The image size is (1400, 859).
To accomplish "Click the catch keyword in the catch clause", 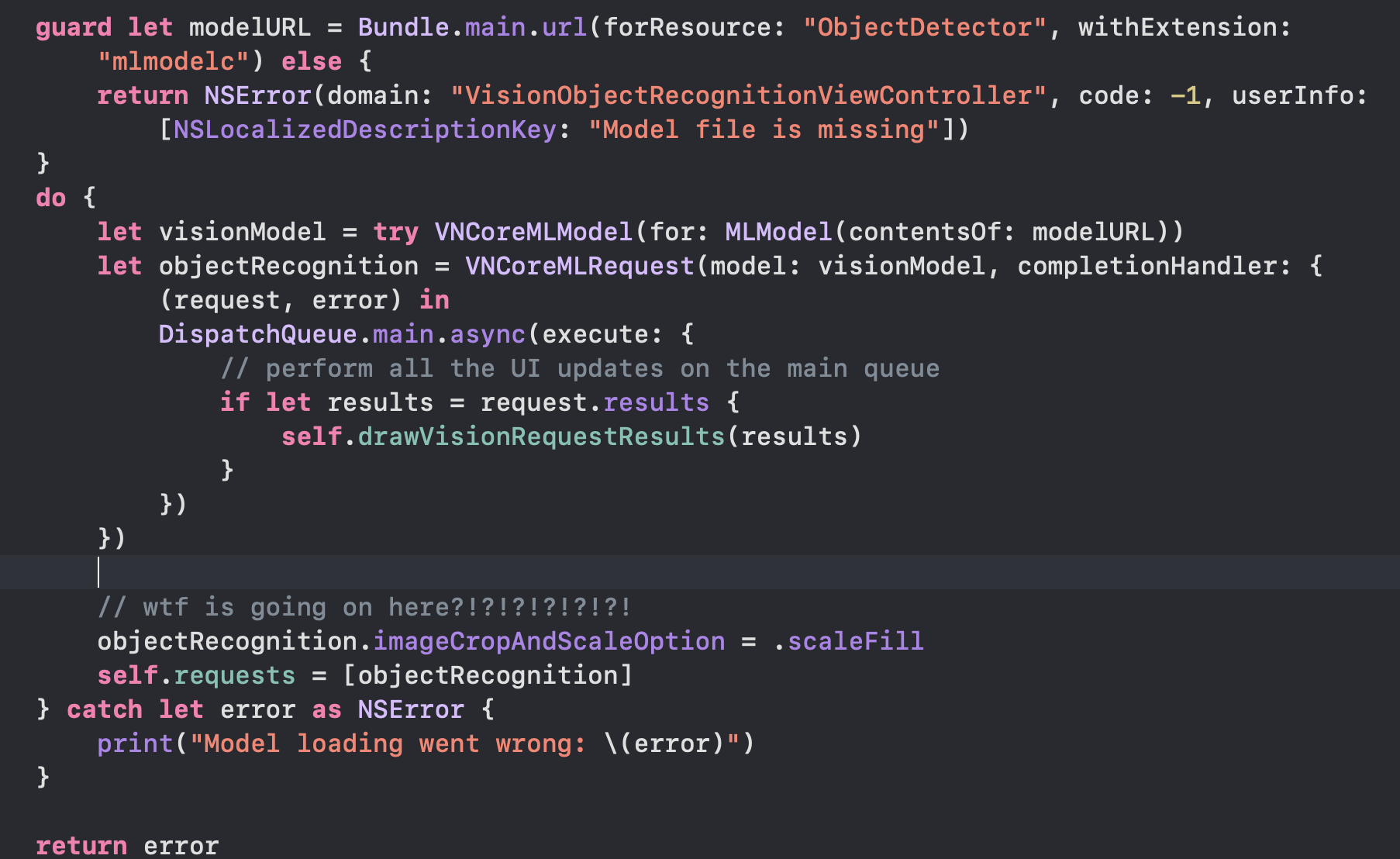I will coord(106,709).
